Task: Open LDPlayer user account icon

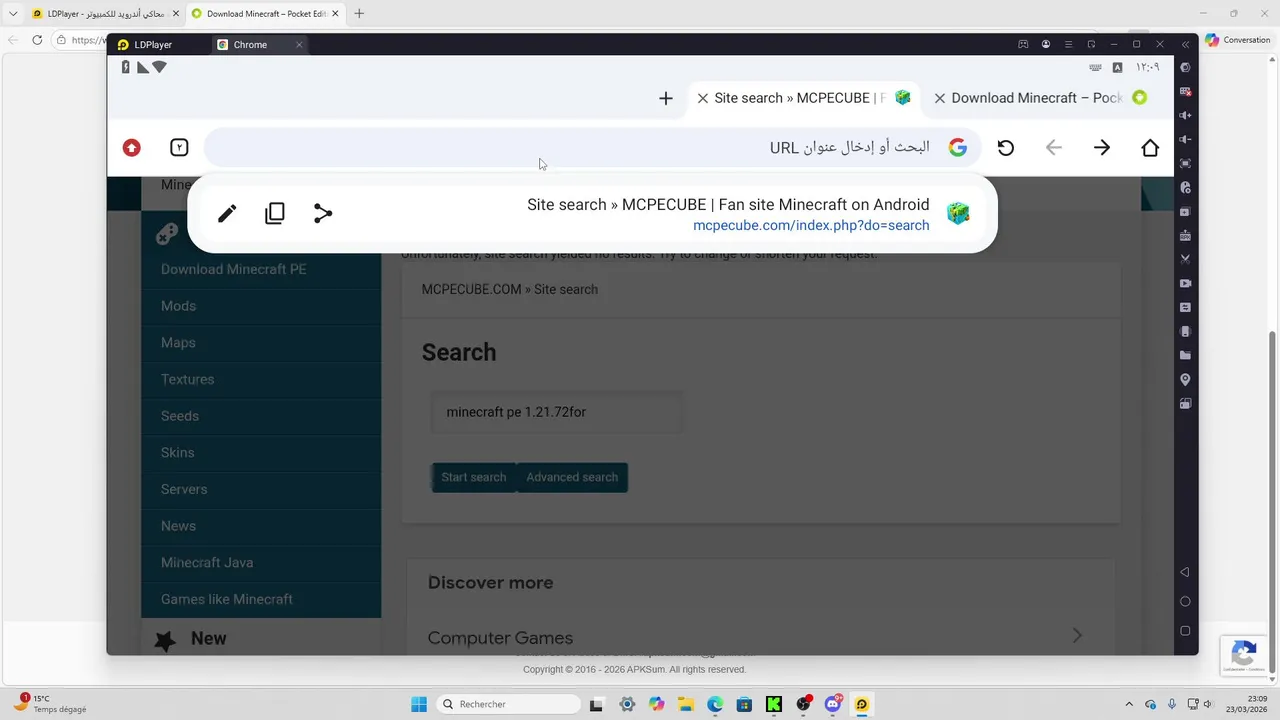Action: coord(1046,45)
